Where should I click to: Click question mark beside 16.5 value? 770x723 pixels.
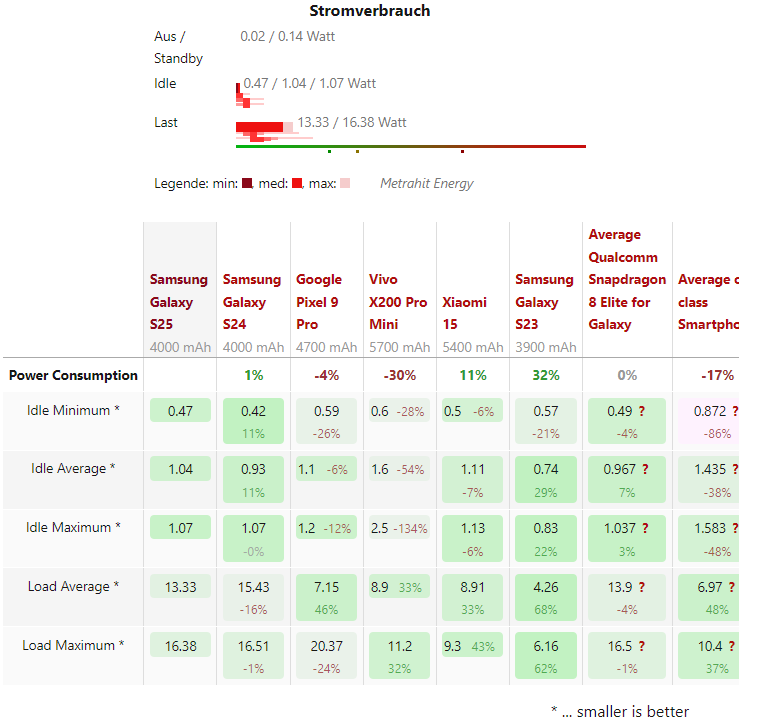tap(641, 646)
